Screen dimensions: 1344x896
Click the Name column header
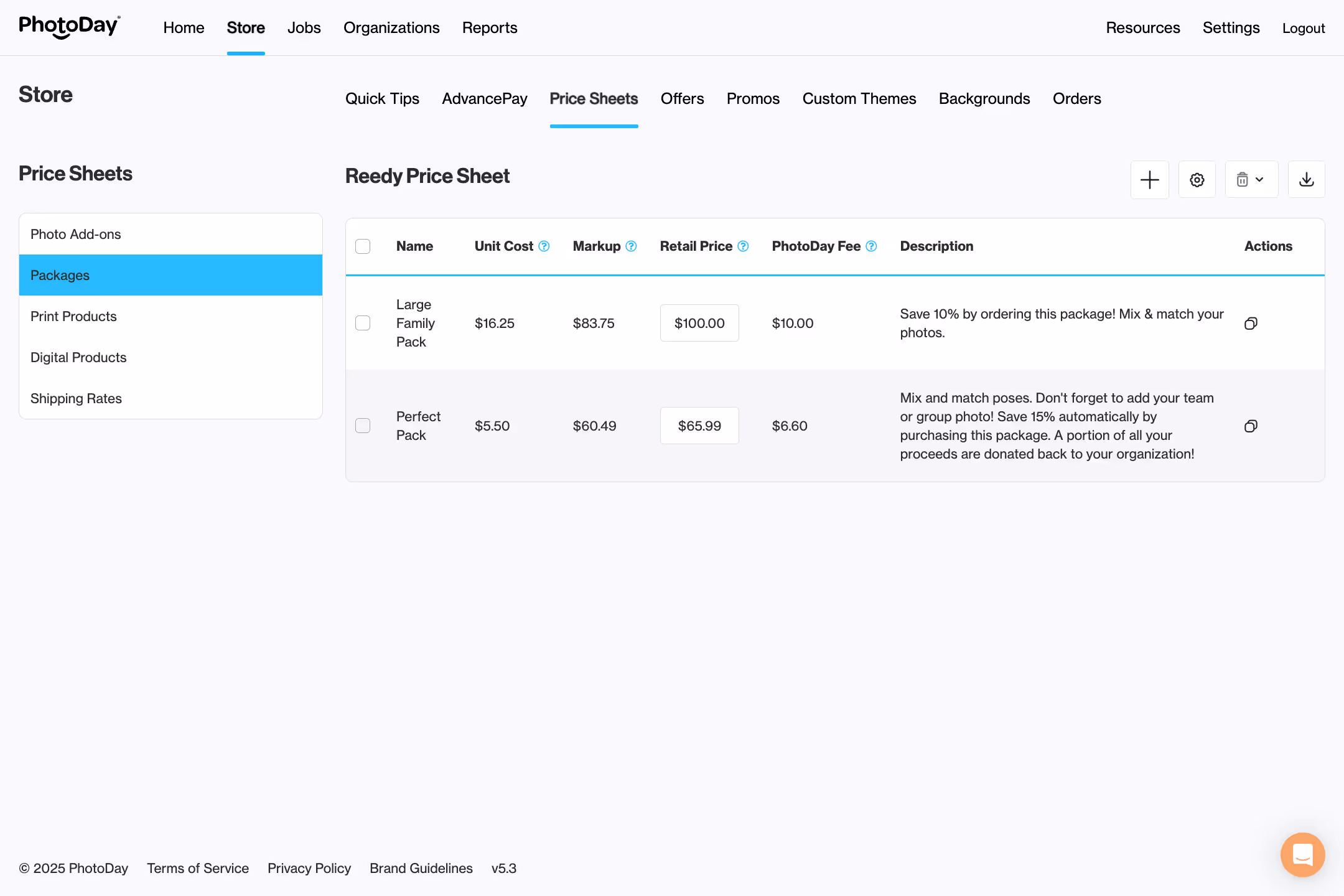(x=414, y=246)
